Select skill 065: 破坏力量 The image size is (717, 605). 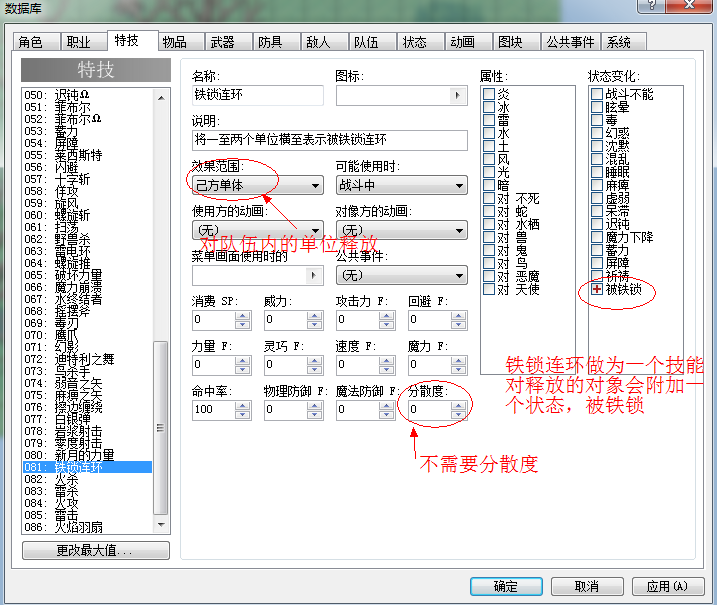tap(87, 275)
